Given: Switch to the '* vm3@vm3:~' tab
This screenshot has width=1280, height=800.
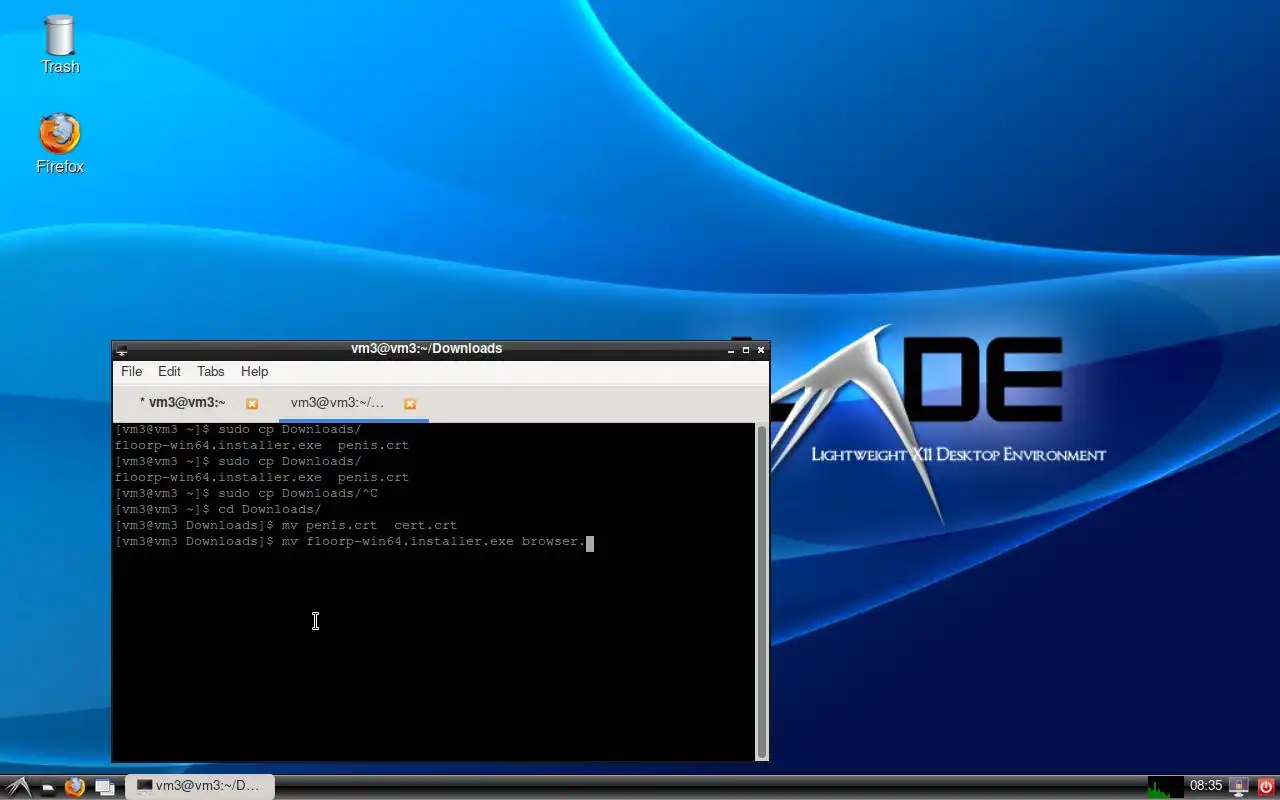Looking at the screenshot, I should 182,403.
